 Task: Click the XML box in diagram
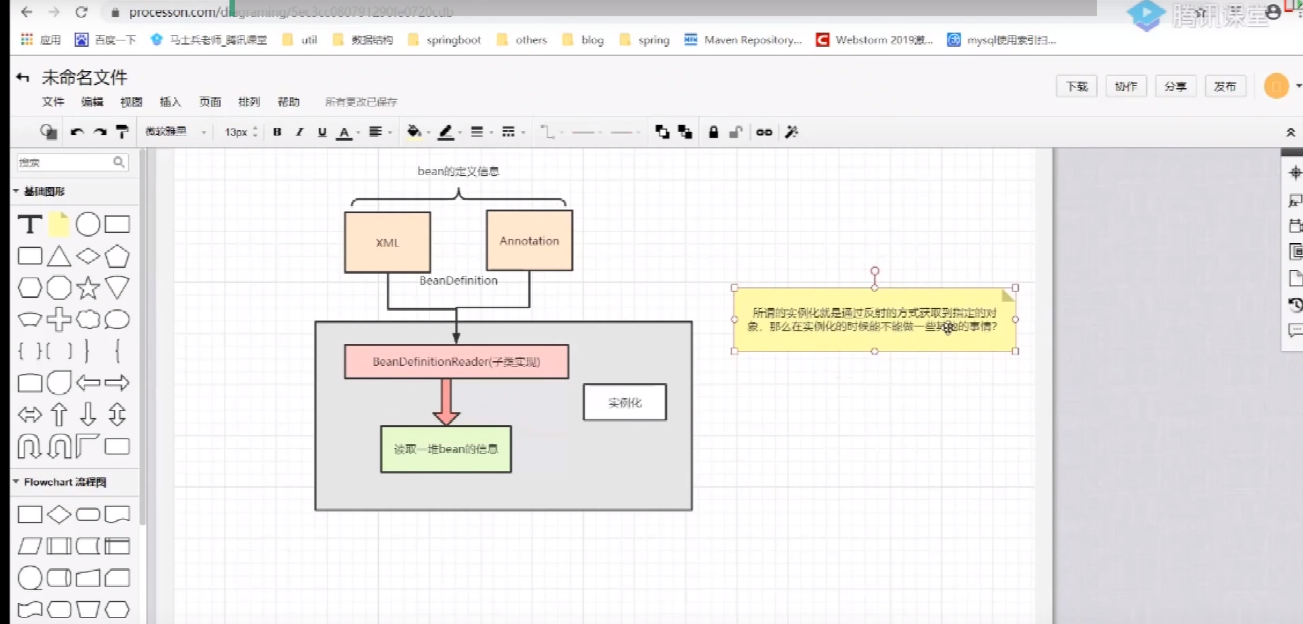pos(387,242)
